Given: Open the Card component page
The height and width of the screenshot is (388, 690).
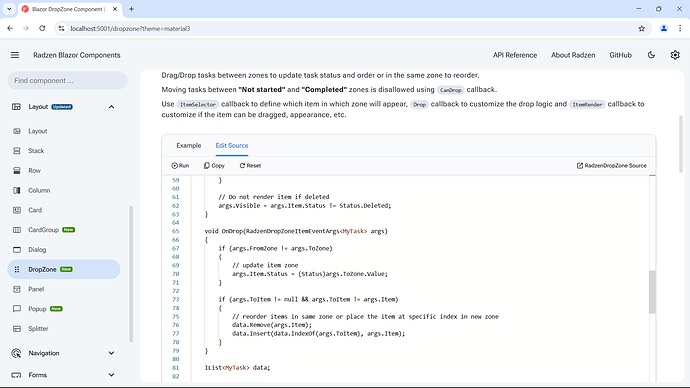Looking at the screenshot, I should pos(35,210).
